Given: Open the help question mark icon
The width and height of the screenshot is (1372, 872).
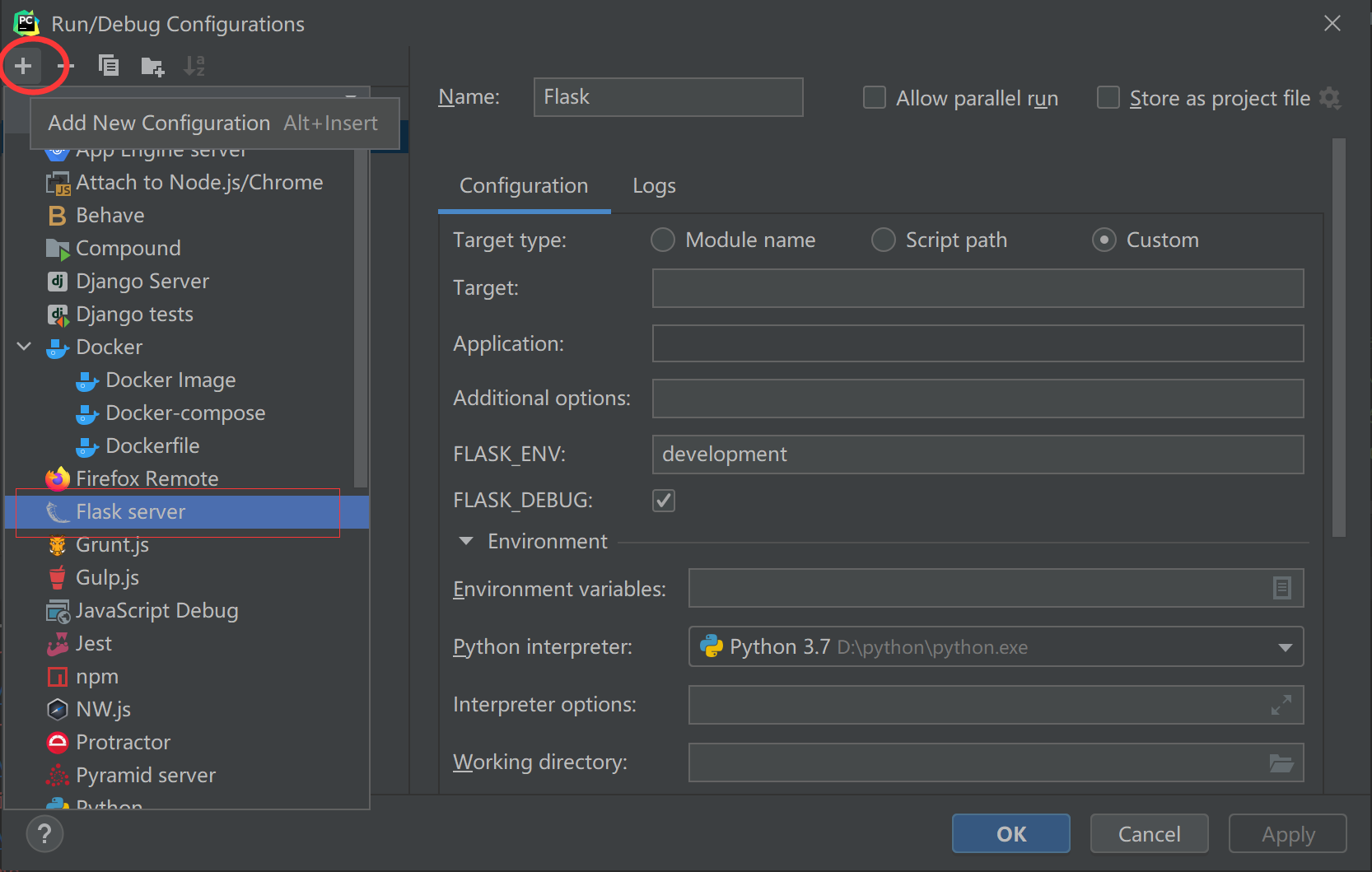Looking at the screenshot, I should (44, 833).
